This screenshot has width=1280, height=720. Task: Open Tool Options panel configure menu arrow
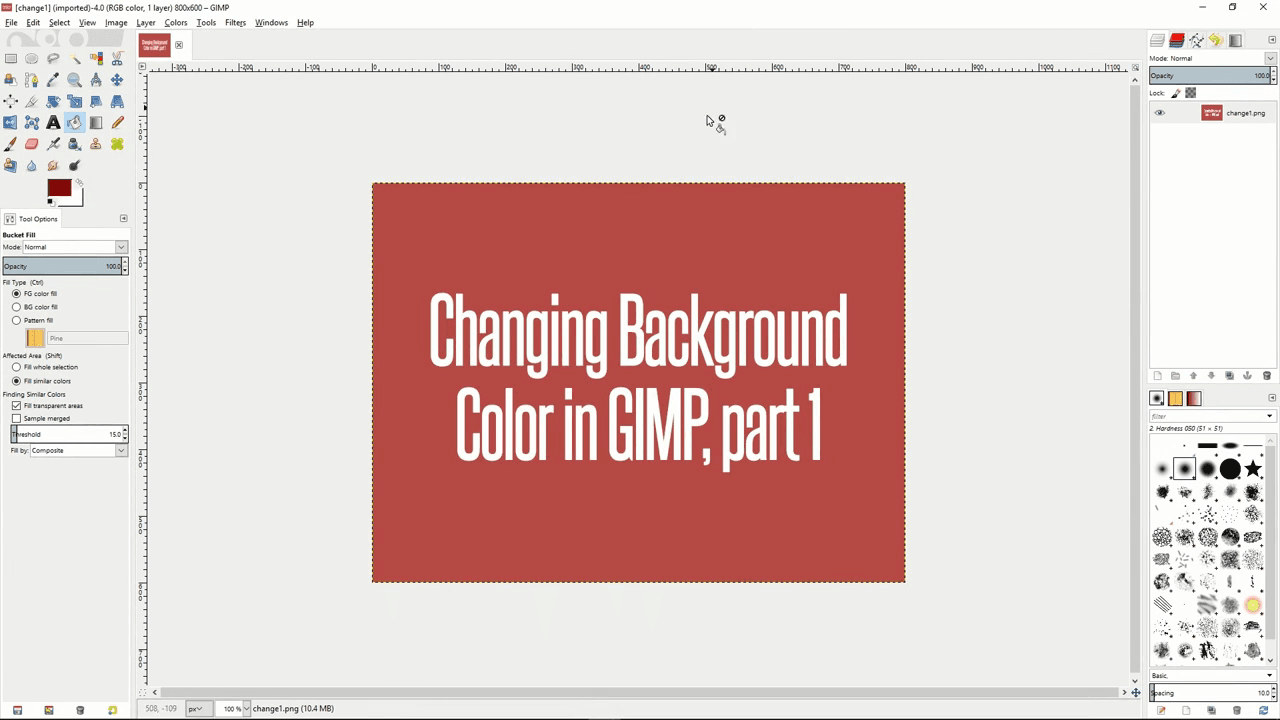click(123, 218)
